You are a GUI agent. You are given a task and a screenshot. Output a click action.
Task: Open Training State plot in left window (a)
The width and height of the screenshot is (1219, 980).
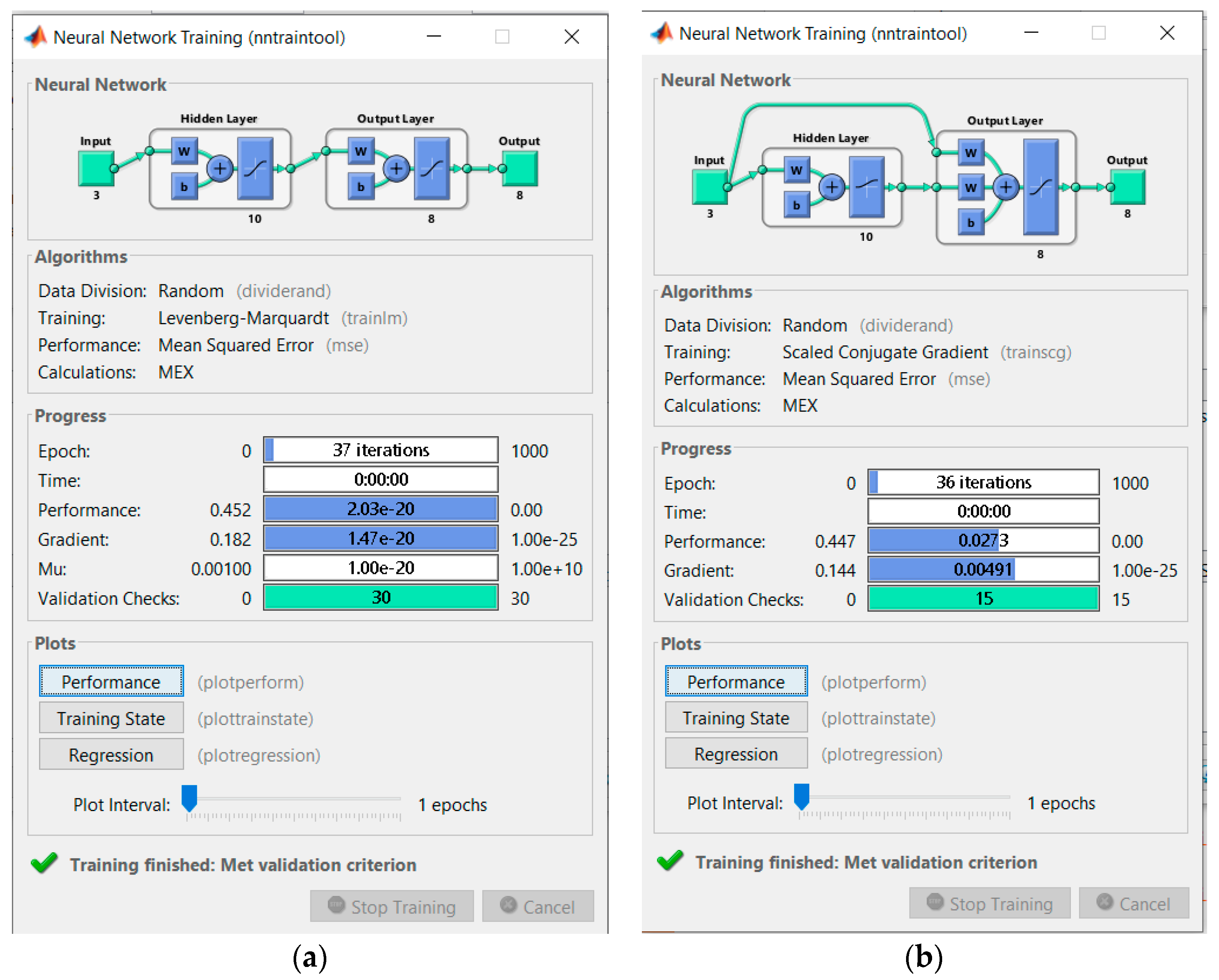[x=111, y=718]
